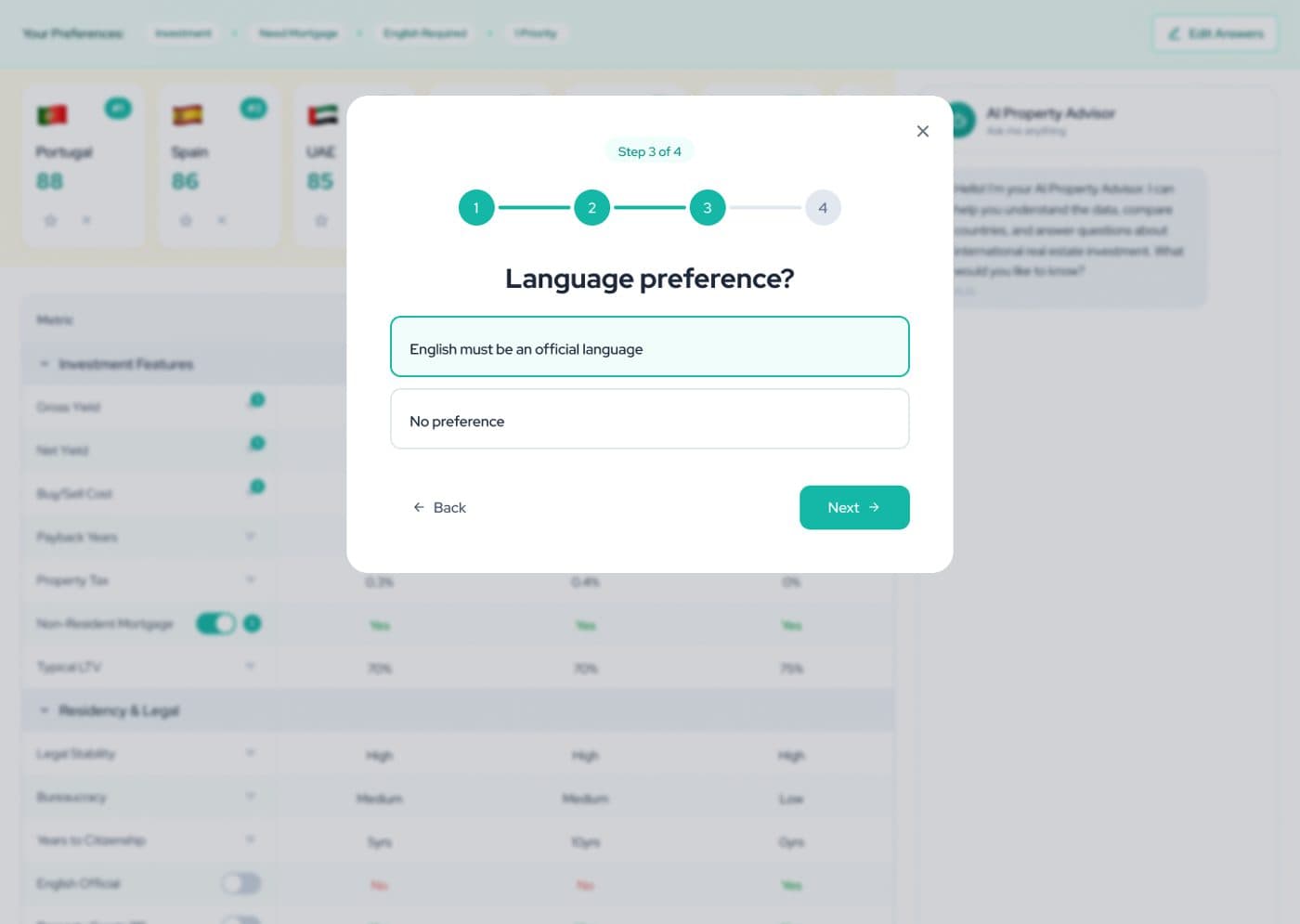Open the Years to Citizenship row dropdown

click(x=251, y=839)
